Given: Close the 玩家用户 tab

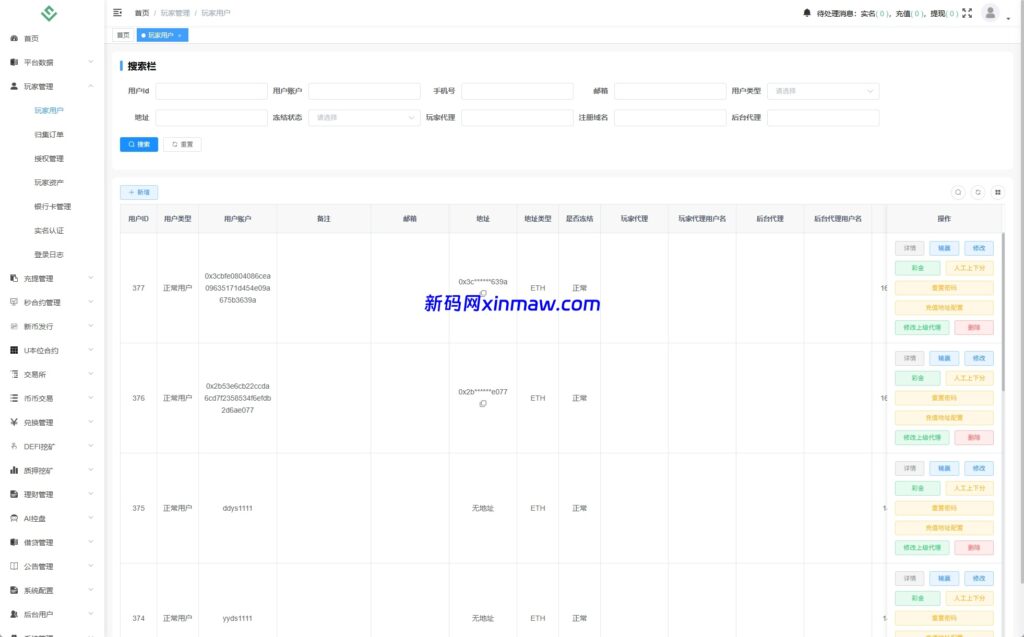Looking at the screenshot, I should [x=180, y=35].
